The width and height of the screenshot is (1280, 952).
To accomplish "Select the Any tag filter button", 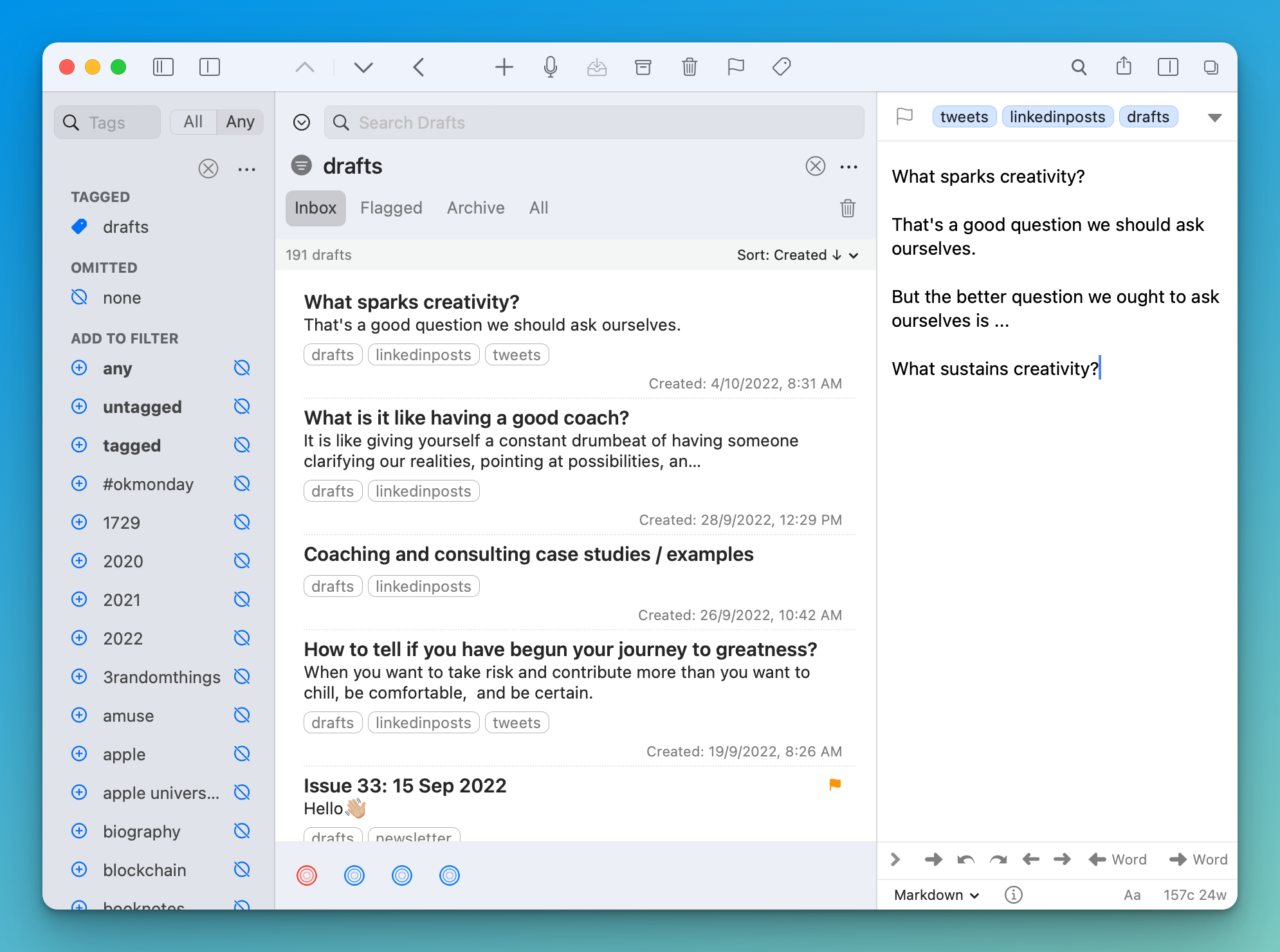I will tap(240, 122).
